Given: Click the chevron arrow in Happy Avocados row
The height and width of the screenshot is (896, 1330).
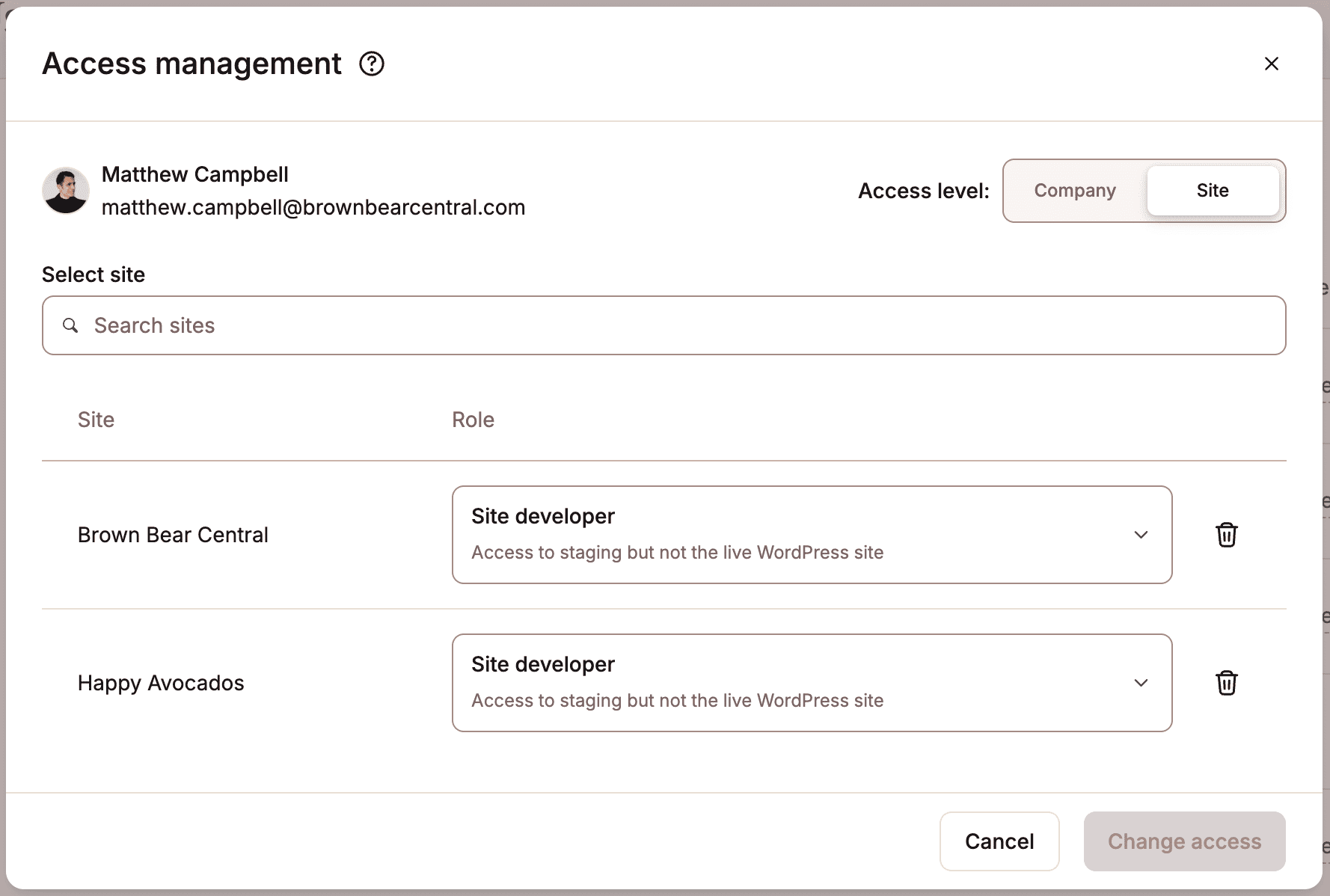Looking at the screenshot, I should click(x=1141, y=683).
